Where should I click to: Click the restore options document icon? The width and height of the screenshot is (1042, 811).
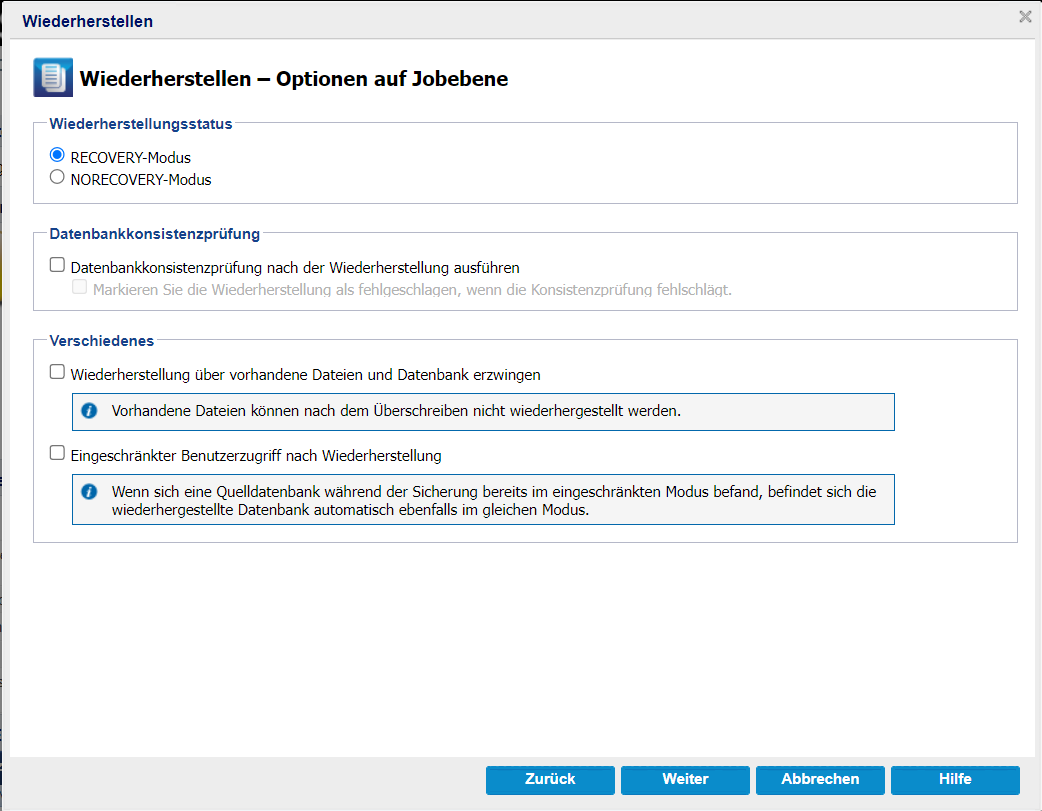53,77
